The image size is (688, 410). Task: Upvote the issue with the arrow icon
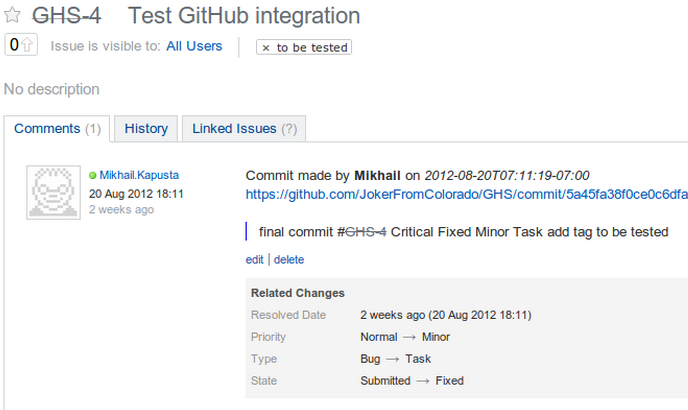(27, 45)
